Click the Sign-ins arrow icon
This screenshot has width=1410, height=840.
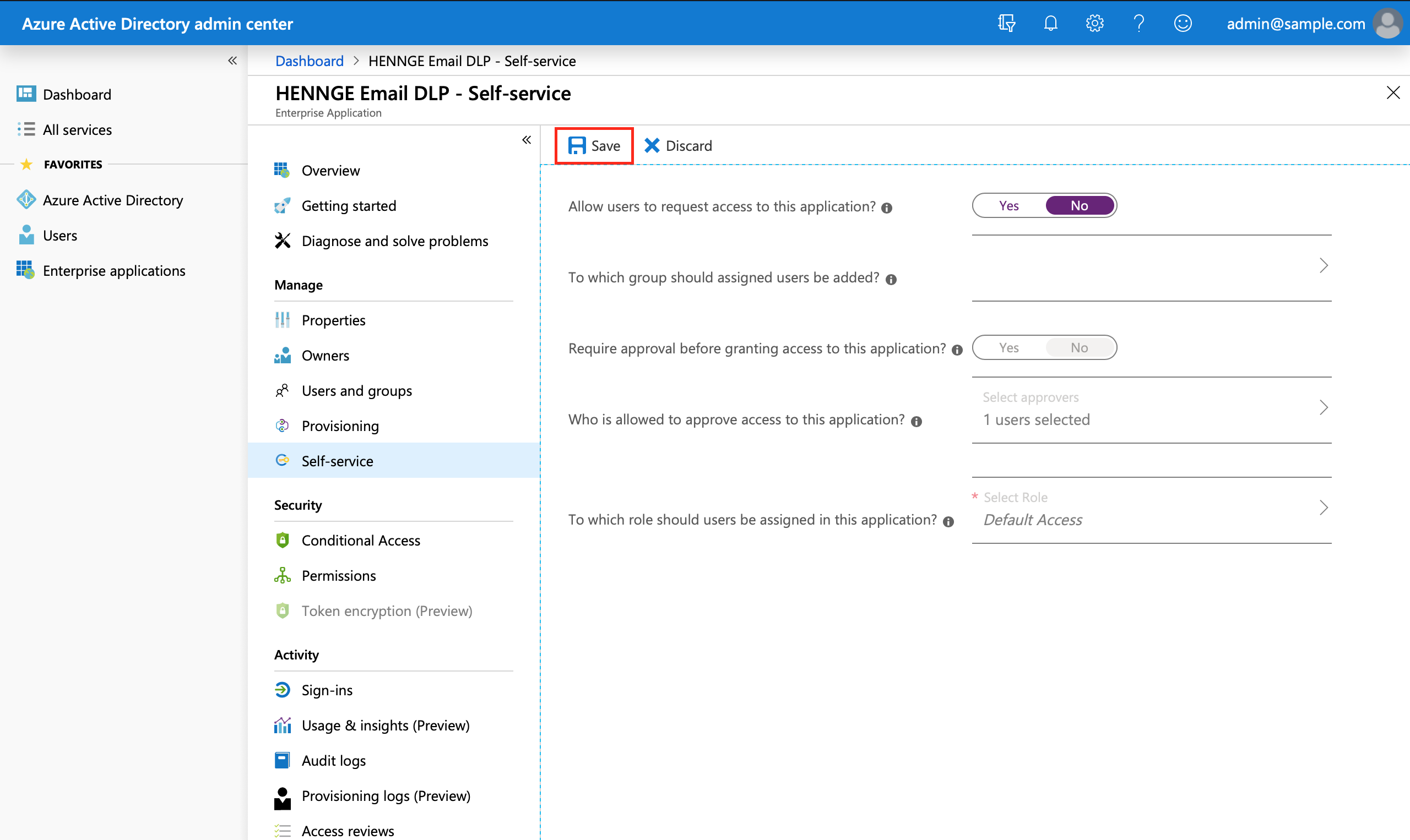click(282, 689)
